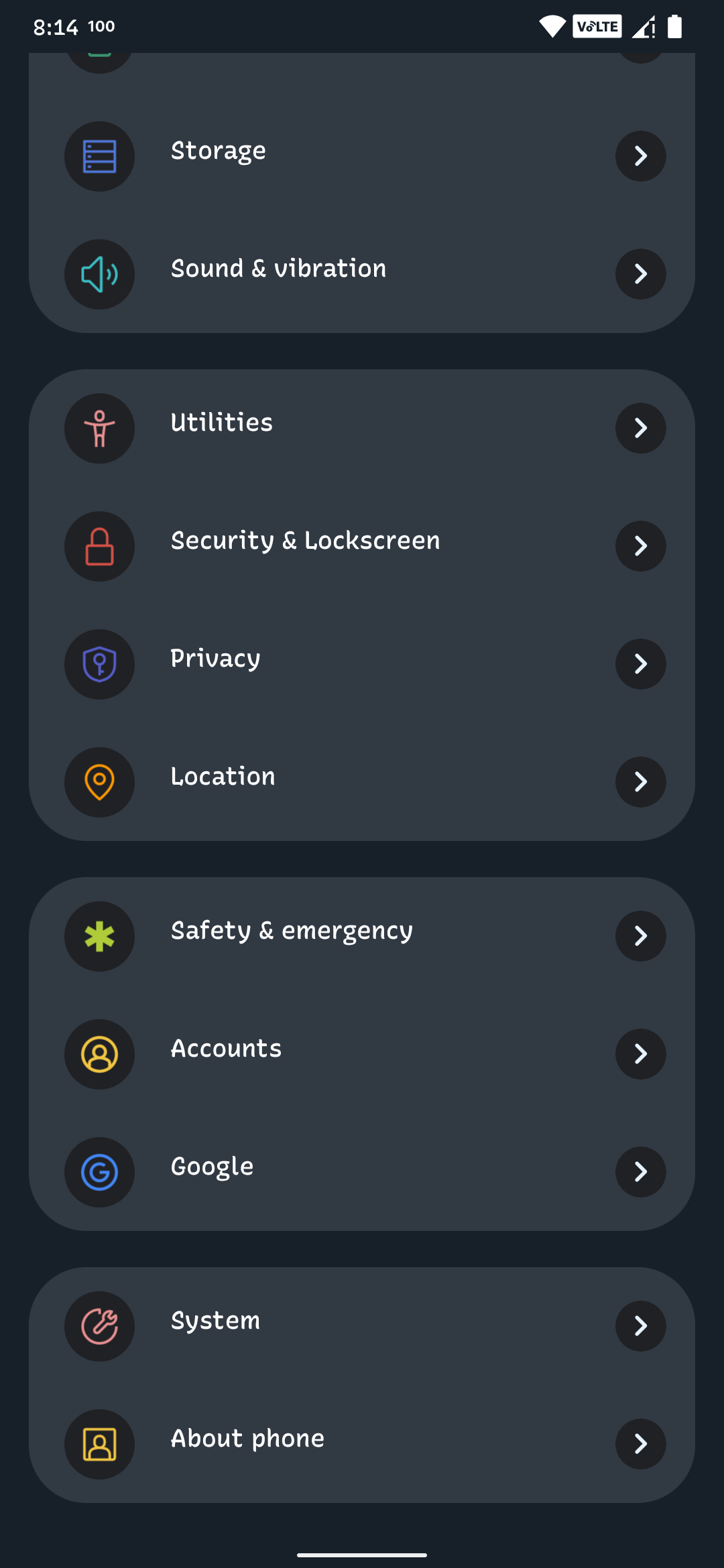Expand System using its chevron arrow
Viewport: 724px width, 1568px height.
tap(640, 1326)
